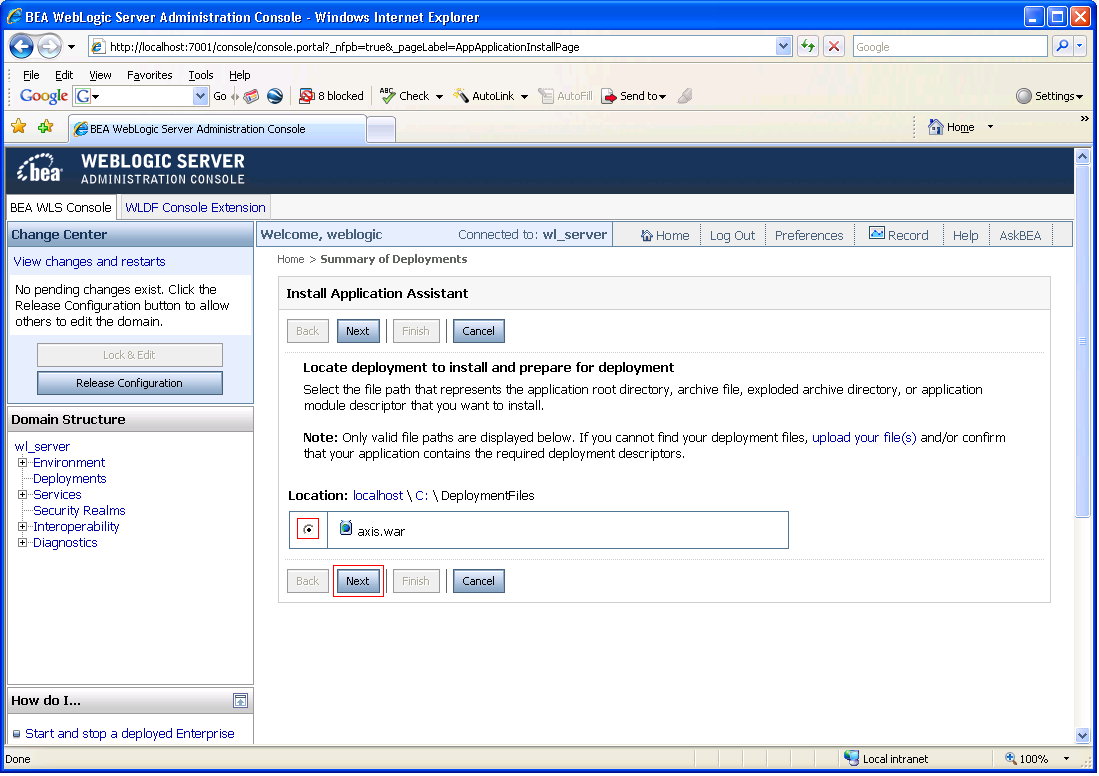Open the File menu
Image resolution: width=1099 pixels, height=776 pixels.
coord(31,75)
